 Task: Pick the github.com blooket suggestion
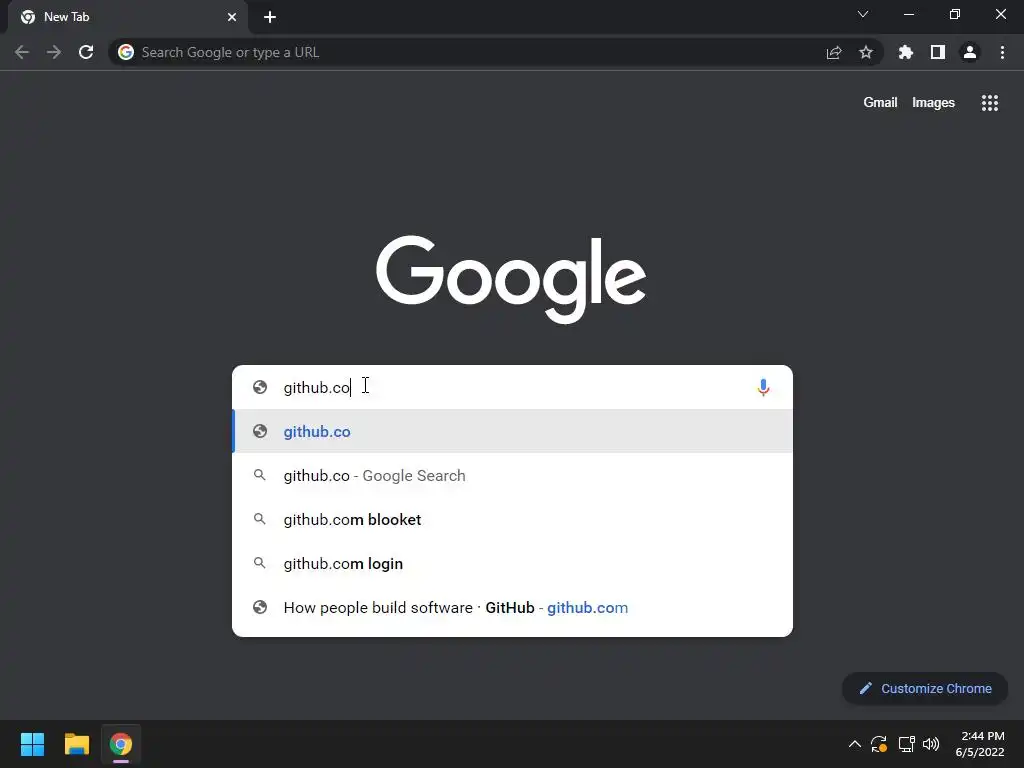coord(513,519)
